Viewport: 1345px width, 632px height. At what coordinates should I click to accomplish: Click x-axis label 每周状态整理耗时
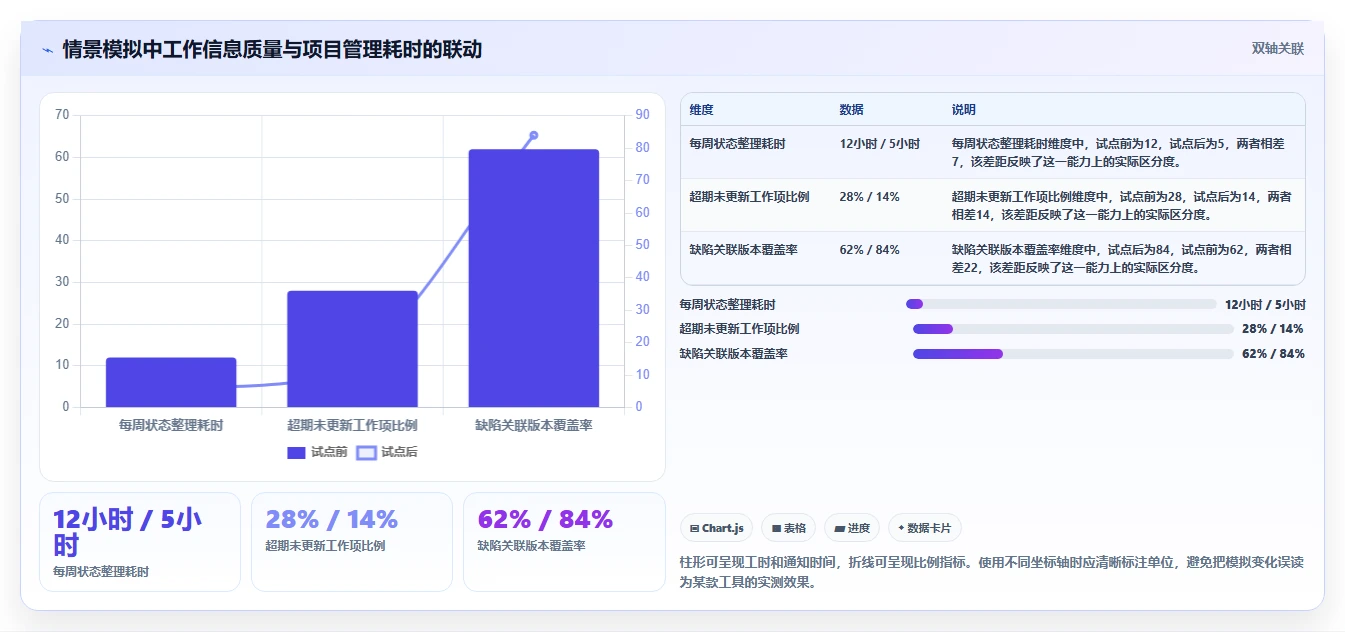click(x=171, y=426)
